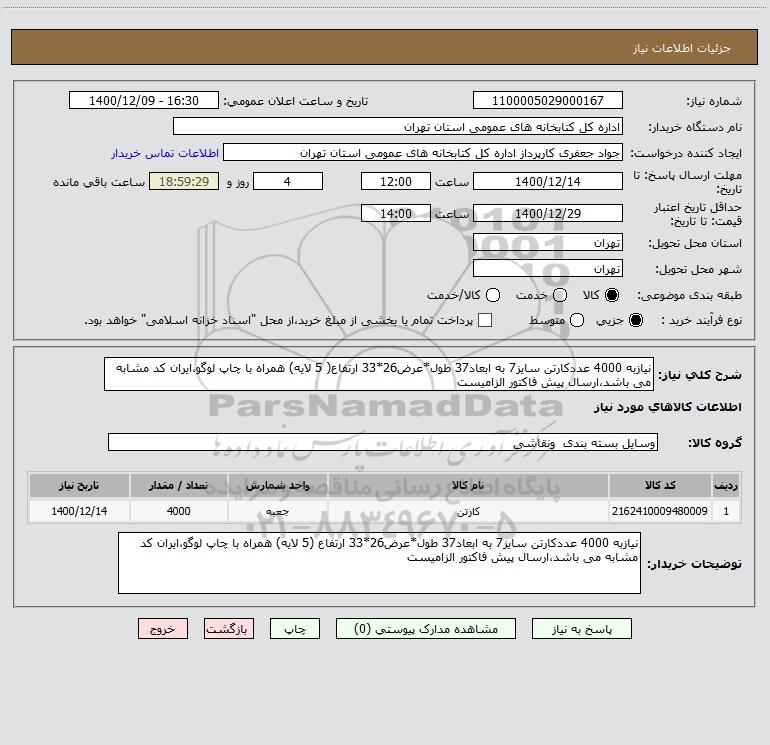This screenshot has height=745, width=770.
Task: Select the متوسط purchase type radio
Action: tap(577, 320)
